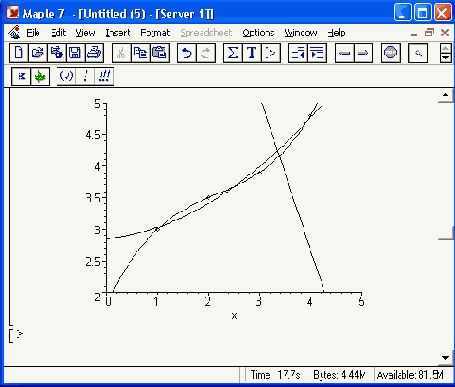Viewport: 455px width, 387px height.
Task: Click the up arrow of the vertical scrollbar
Action: click(x=446, y=95)
